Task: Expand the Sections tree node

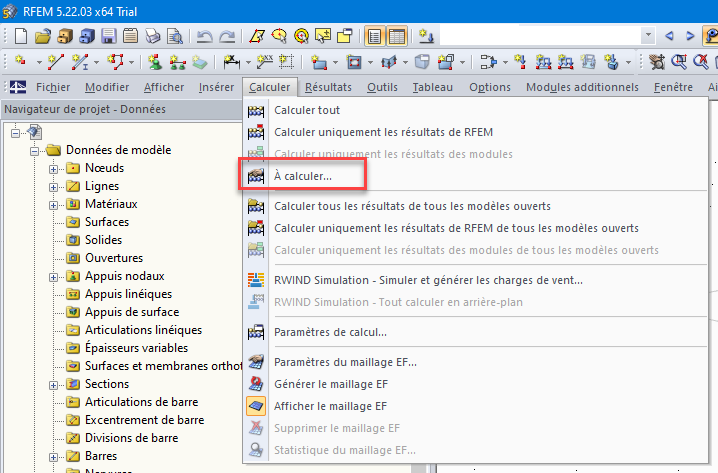Action: click(x=54, y=385)
